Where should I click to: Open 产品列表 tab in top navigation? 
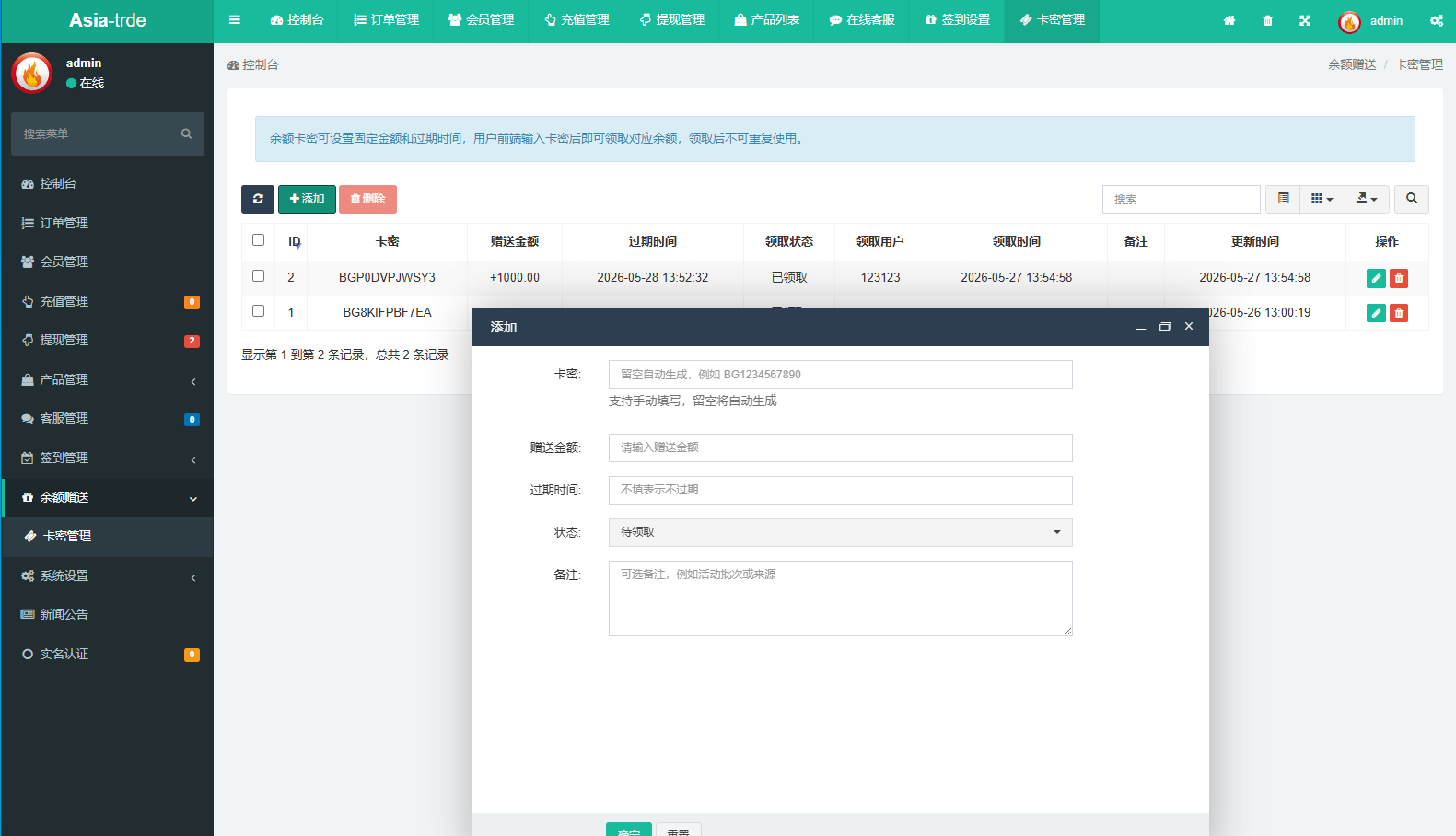pos(766,20)
